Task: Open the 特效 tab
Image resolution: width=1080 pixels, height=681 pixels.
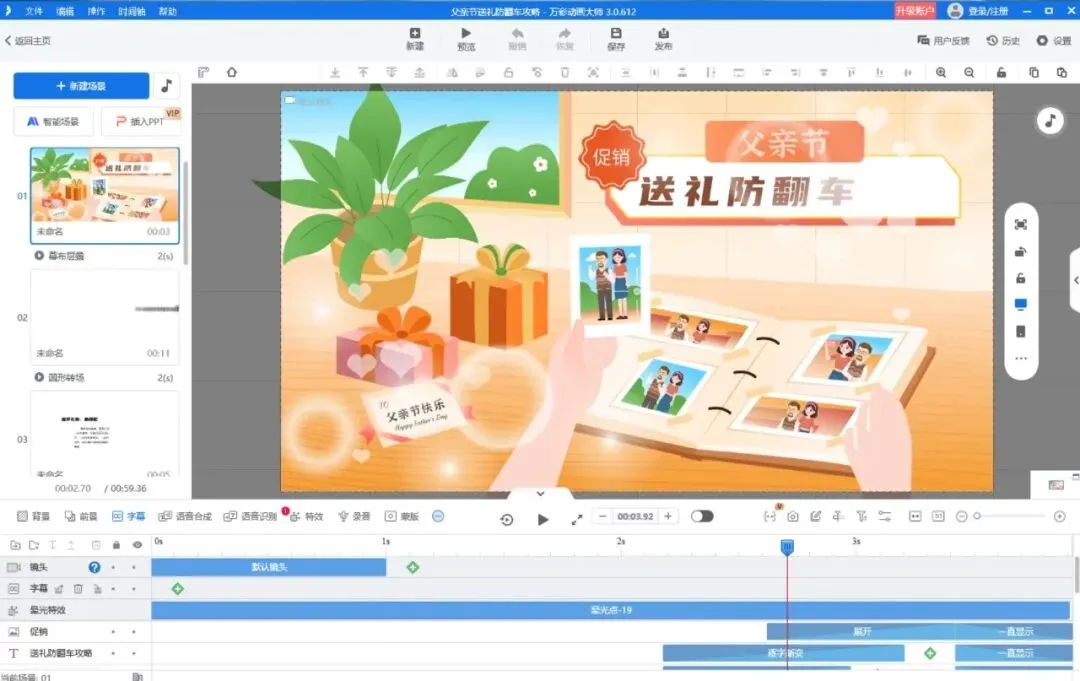Action: pyautogui.click(x=307, y=516)
